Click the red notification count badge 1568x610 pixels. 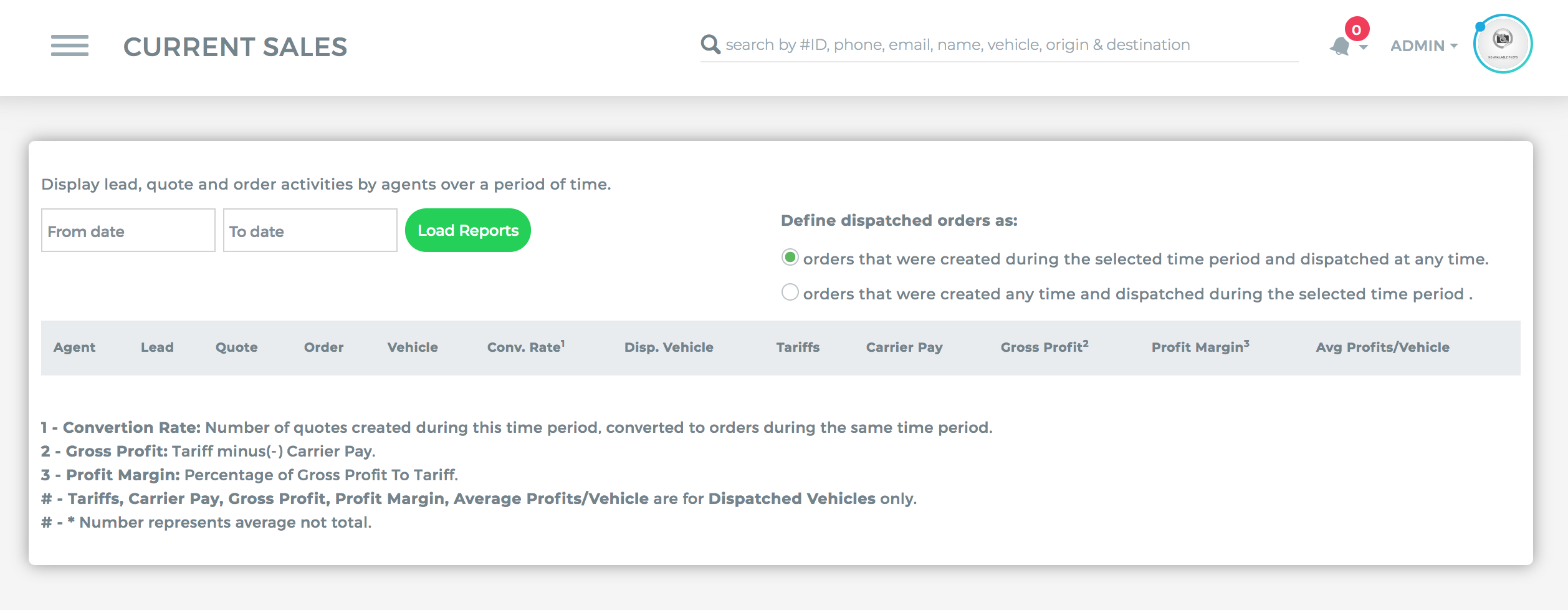coord(1357,29)
